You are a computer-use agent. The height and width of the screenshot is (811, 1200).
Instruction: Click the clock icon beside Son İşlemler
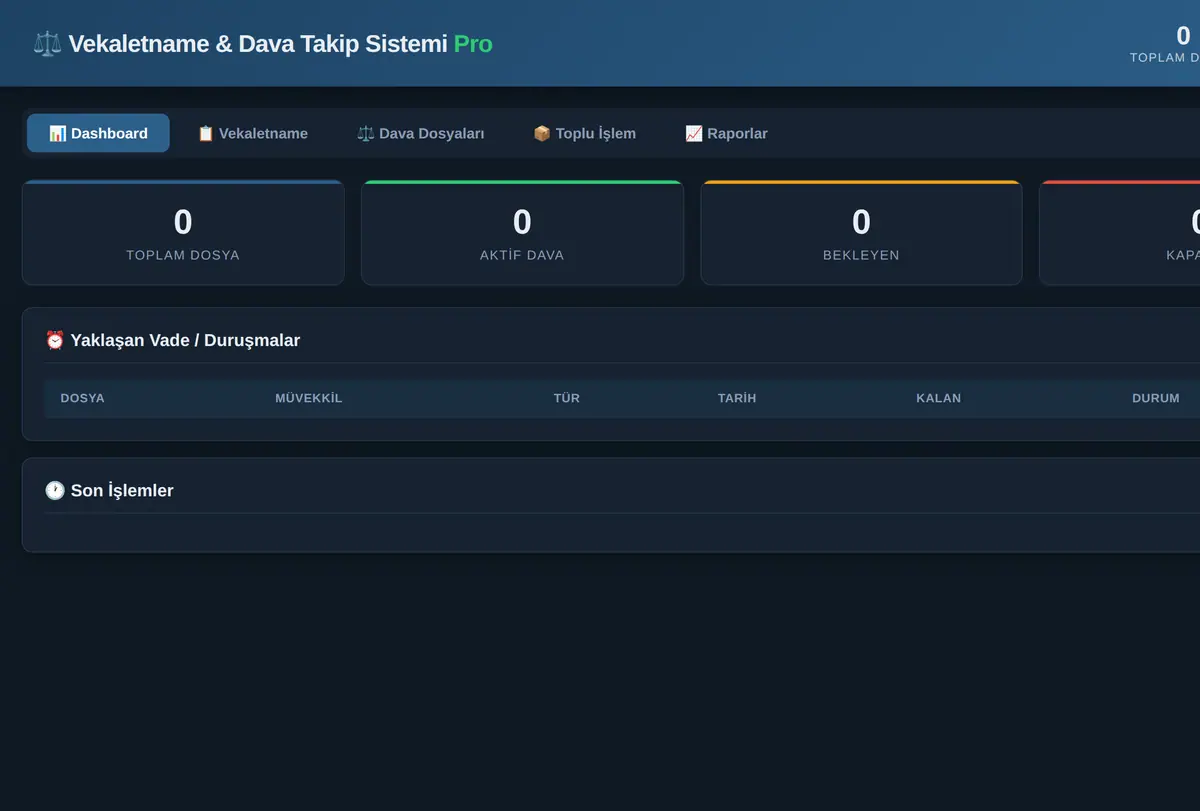[55, 490]
